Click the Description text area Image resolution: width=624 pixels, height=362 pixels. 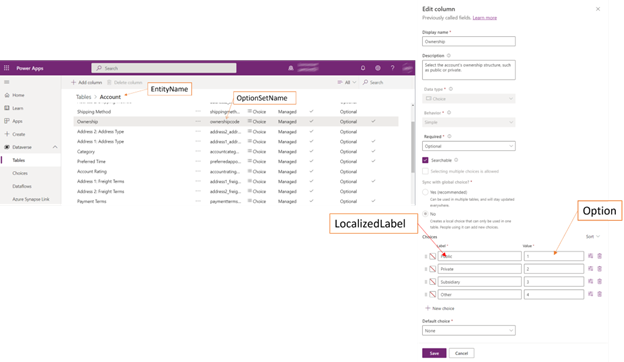click(468, 70)
